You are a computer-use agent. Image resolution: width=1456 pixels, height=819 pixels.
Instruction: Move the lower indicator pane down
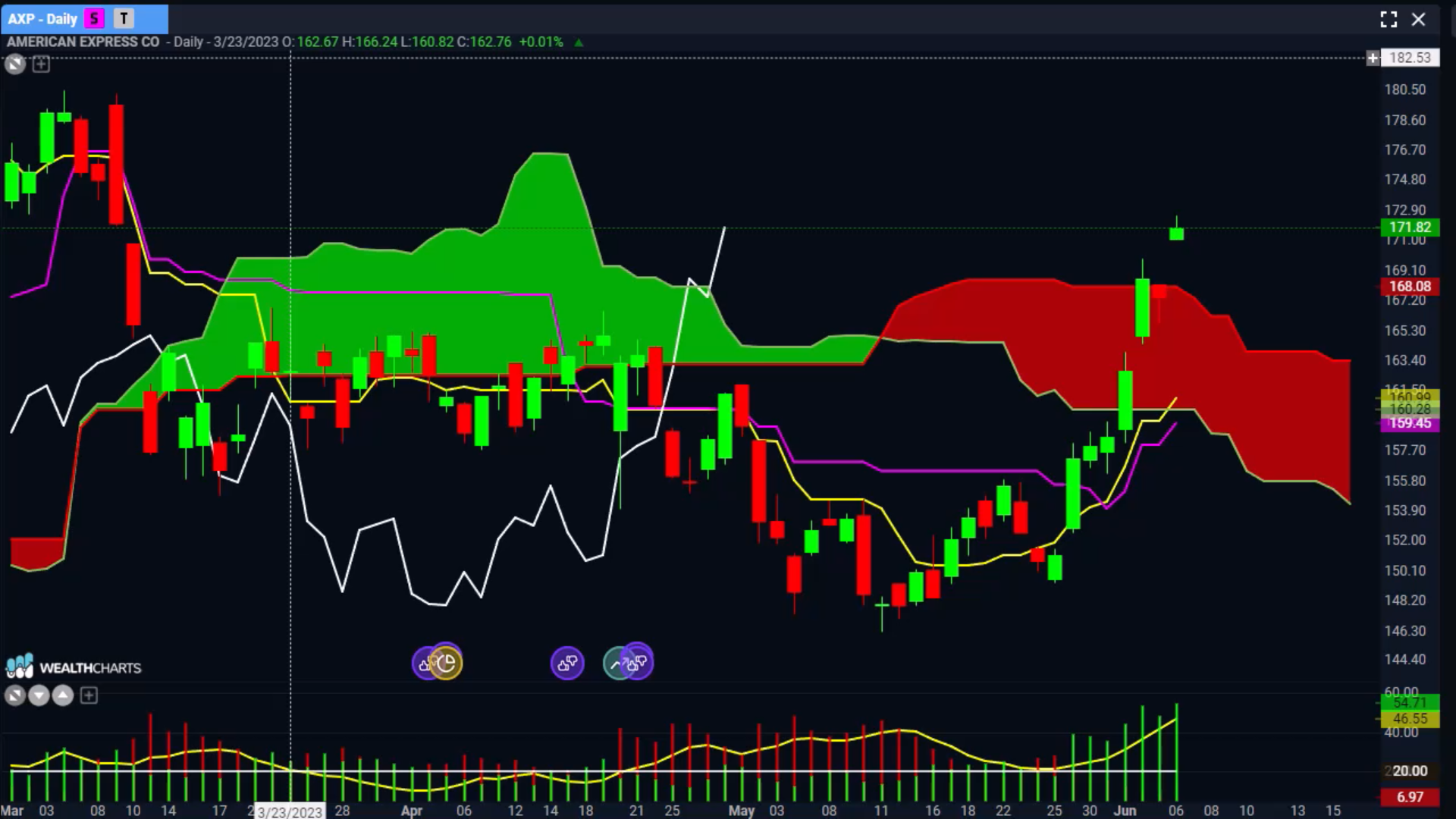pyautogui.click(x=39, y=695)
